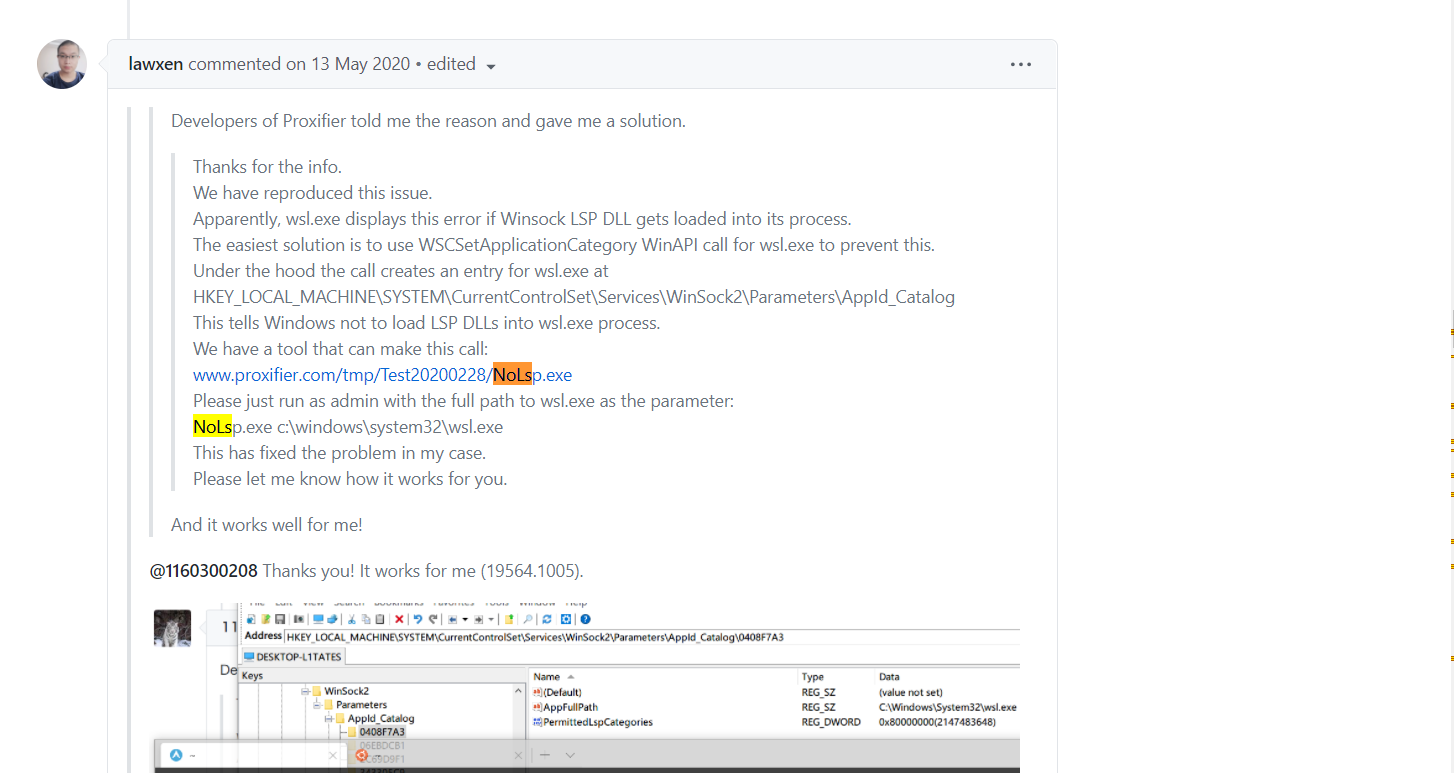Click the yellow highlighted NoLs search match

point(212,427)
